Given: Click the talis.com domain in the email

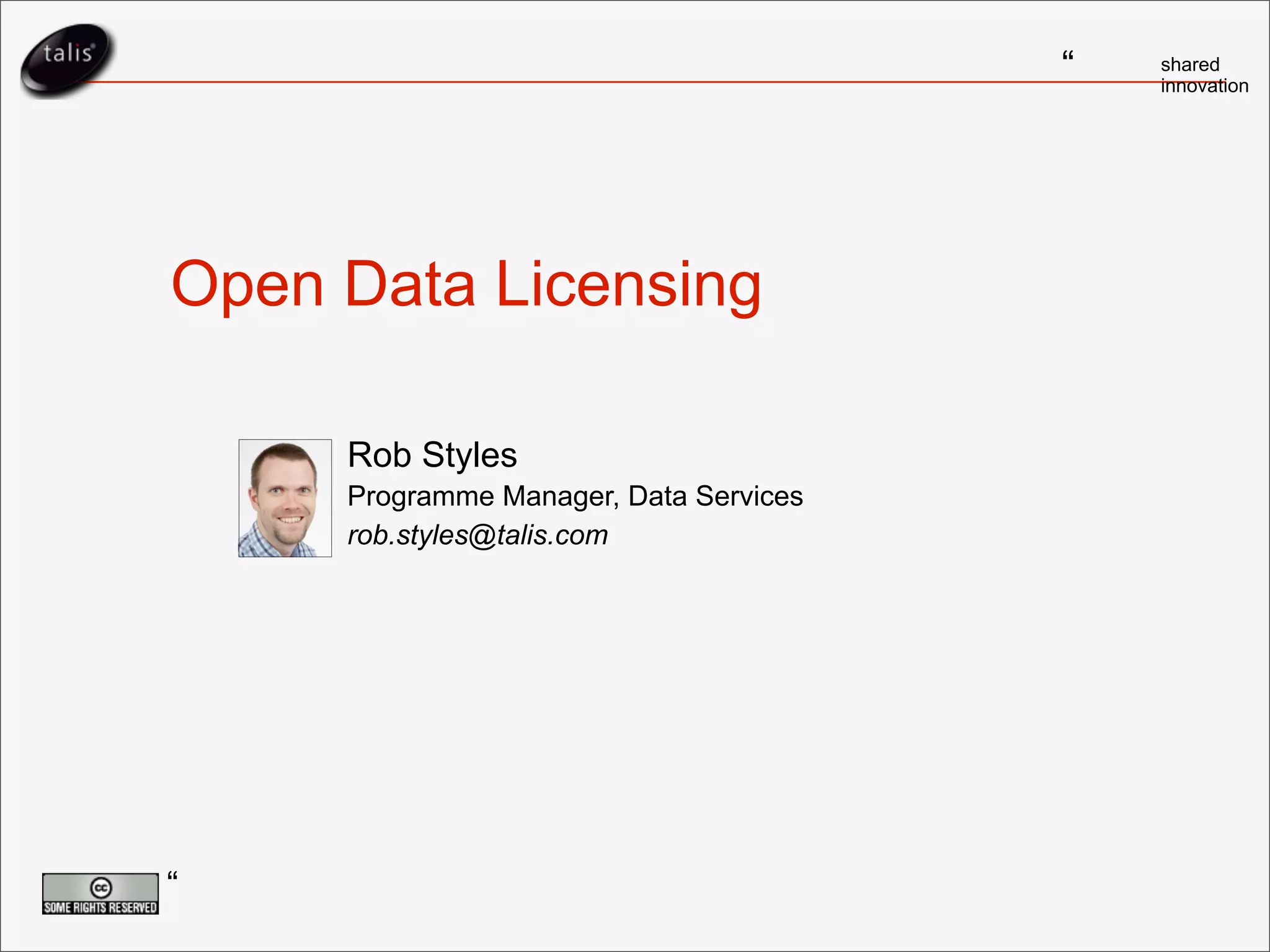Looking at the screenshot, I should pyautogui.click(x=552, y=535).
